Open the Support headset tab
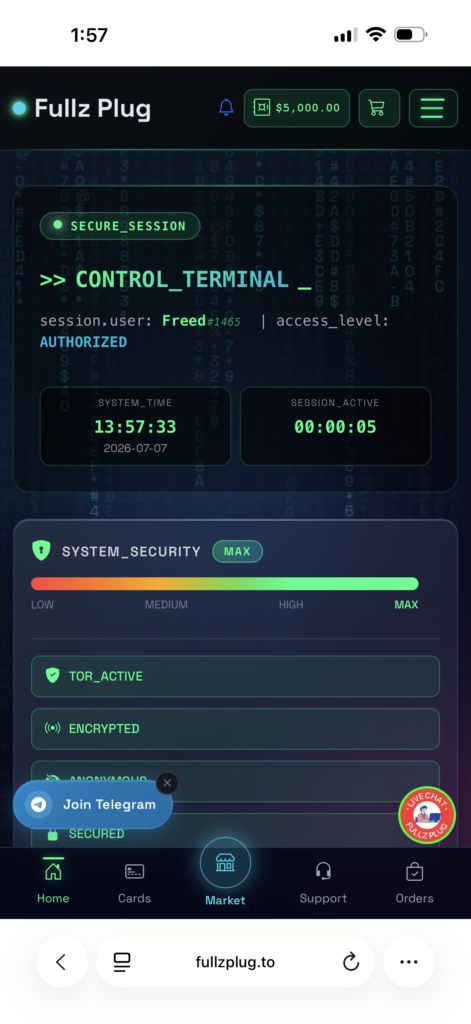The height and width of the screenshot is (1024, 471). point(323,882)
